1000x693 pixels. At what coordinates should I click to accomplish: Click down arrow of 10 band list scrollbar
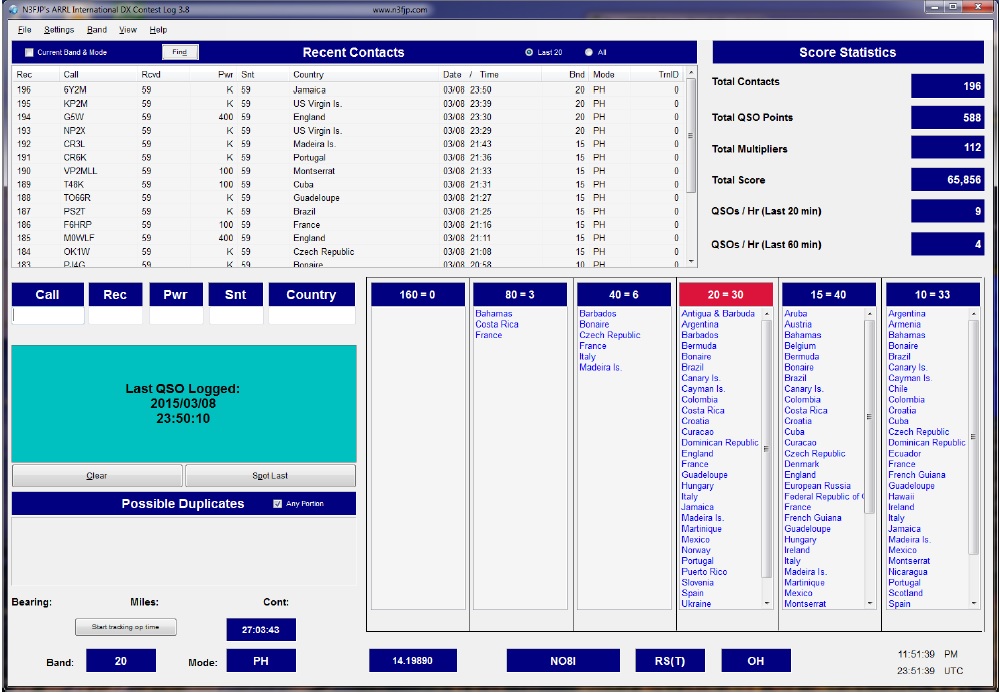pyautogui.click(x=973, y=603)
